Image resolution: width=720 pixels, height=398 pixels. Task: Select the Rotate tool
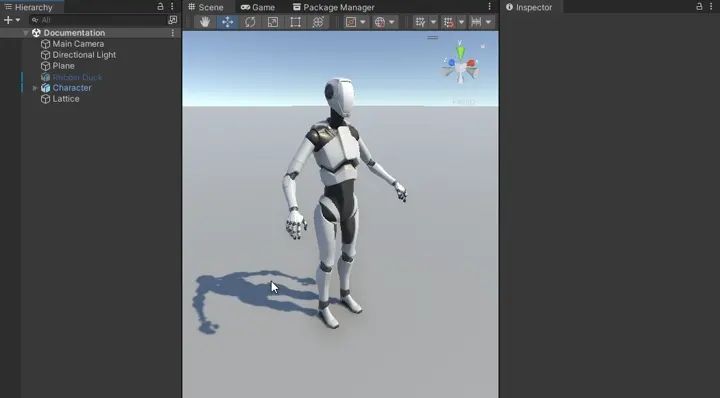tap(250, 22)
